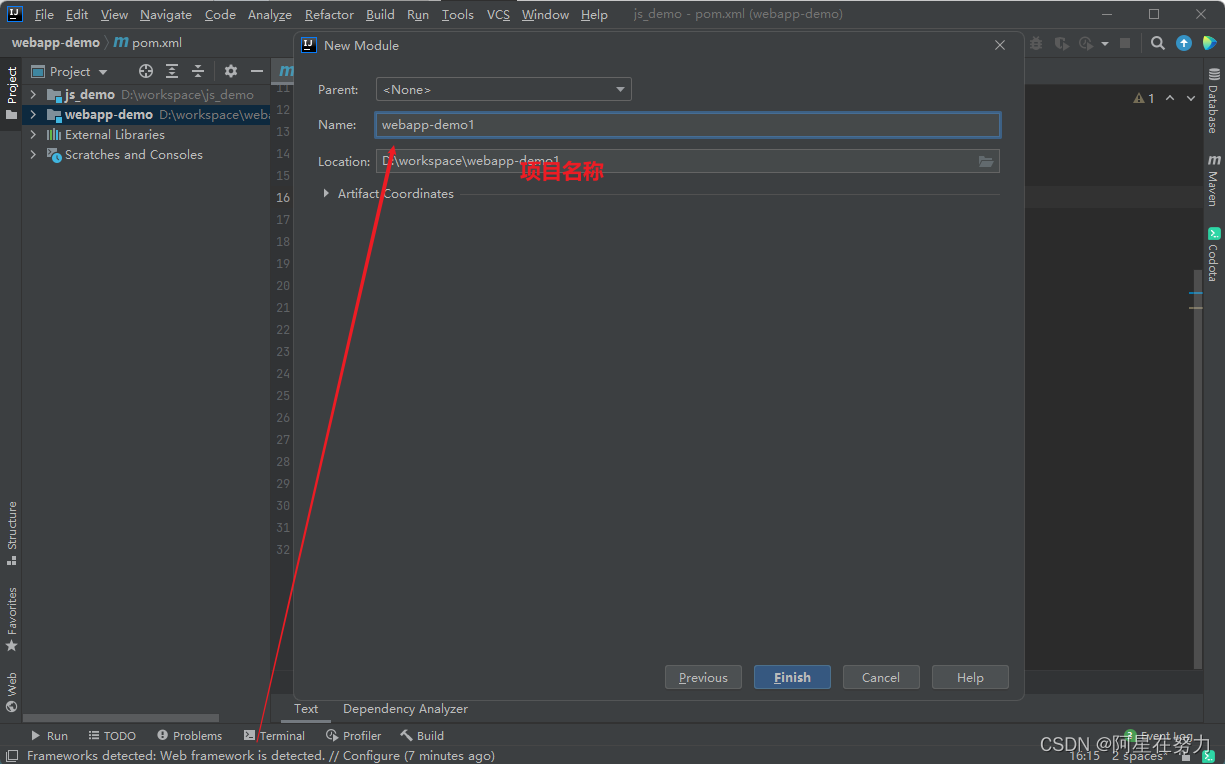Collapse all nodes in the Project tree

pyautogui.click(x=198, y=71)
